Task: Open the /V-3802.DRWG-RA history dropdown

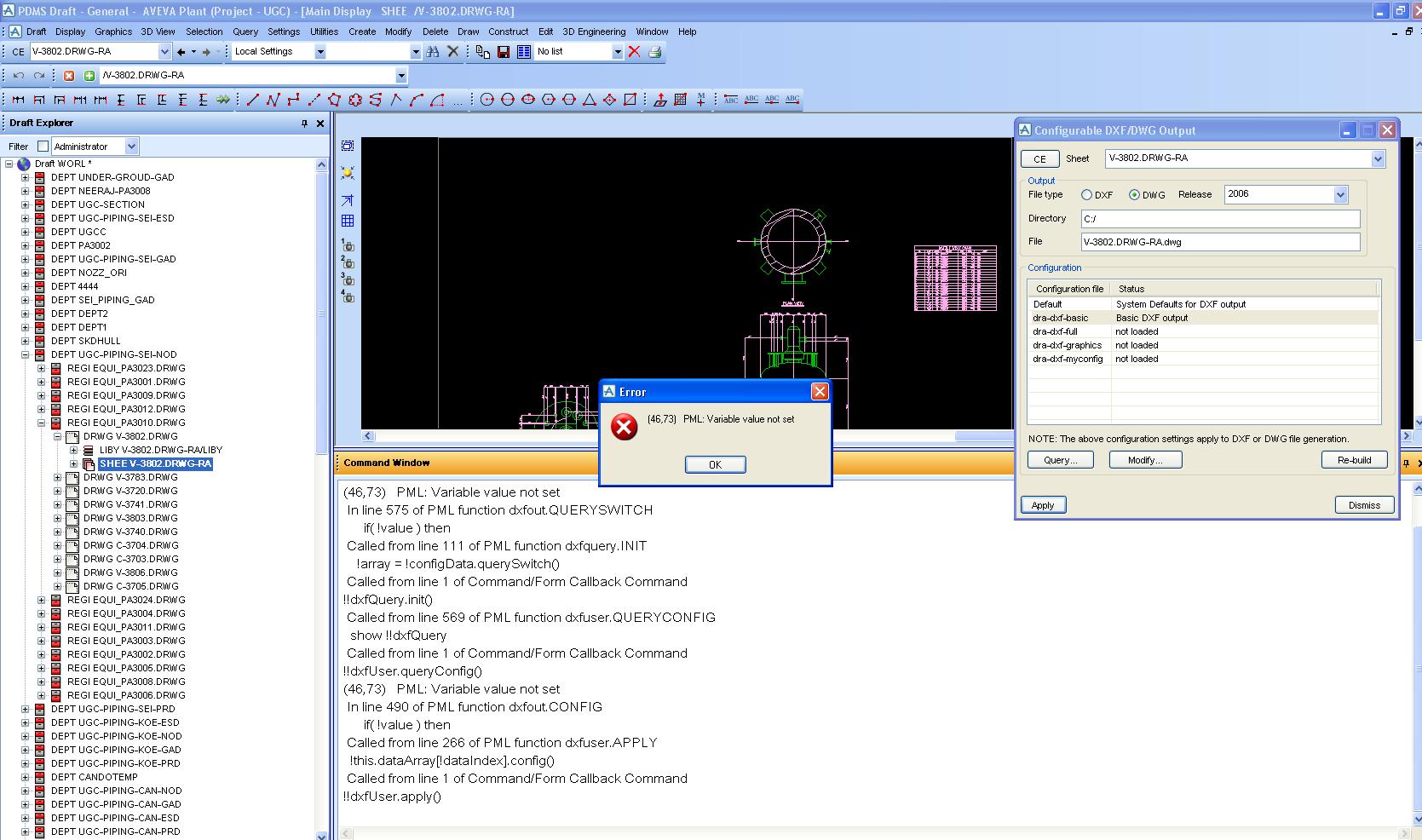Action: click(x=400, y=76)
